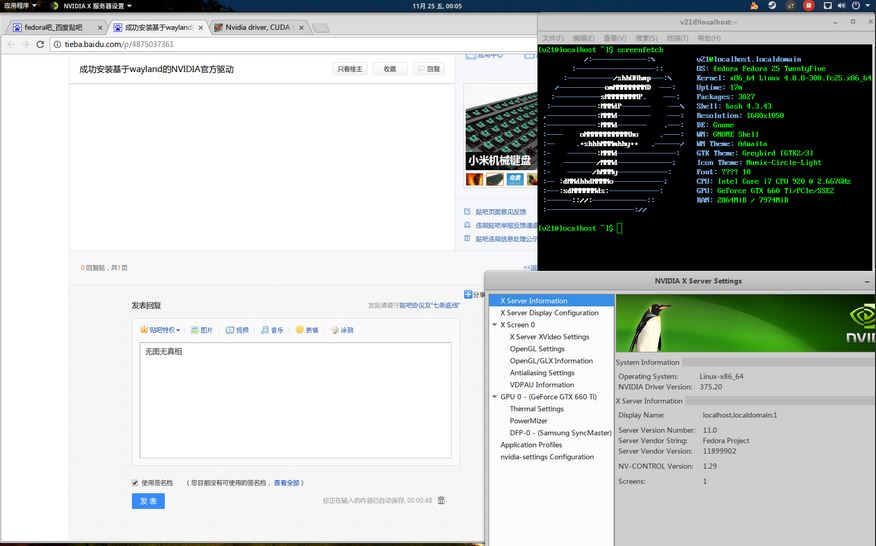Open the NVIDIA X 服务器设置 app menu in top bar

pos(91,6)
